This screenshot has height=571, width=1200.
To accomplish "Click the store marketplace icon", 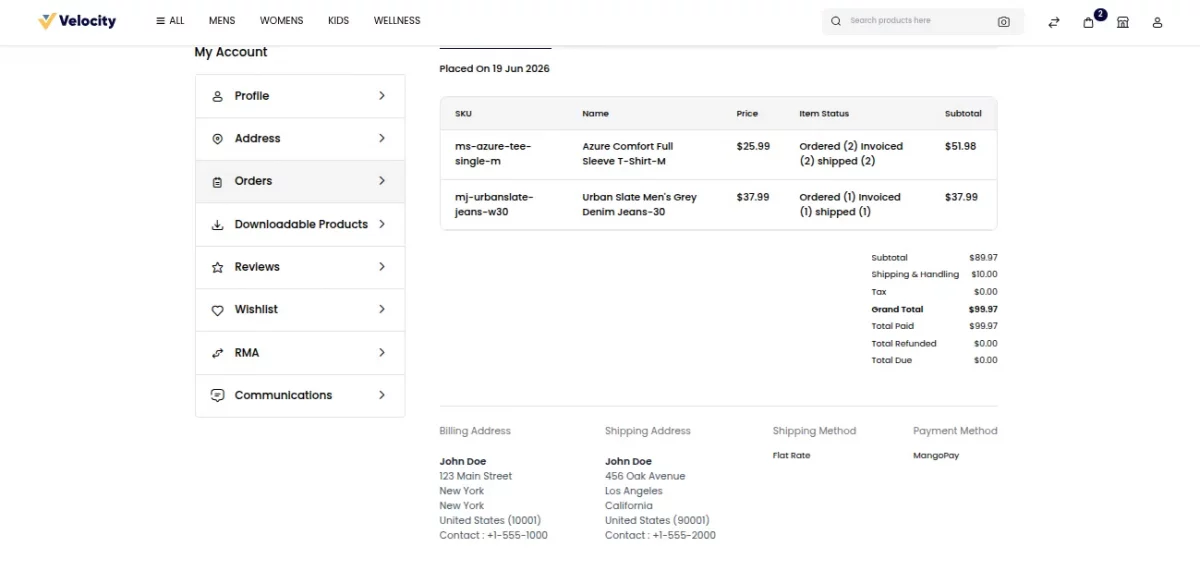I will tap(1123, 22).
